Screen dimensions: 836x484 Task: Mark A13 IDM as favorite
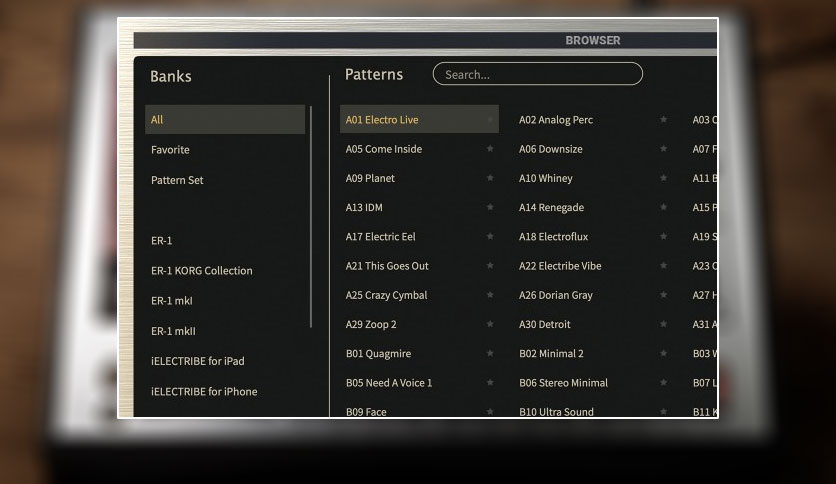coord(490,207)
